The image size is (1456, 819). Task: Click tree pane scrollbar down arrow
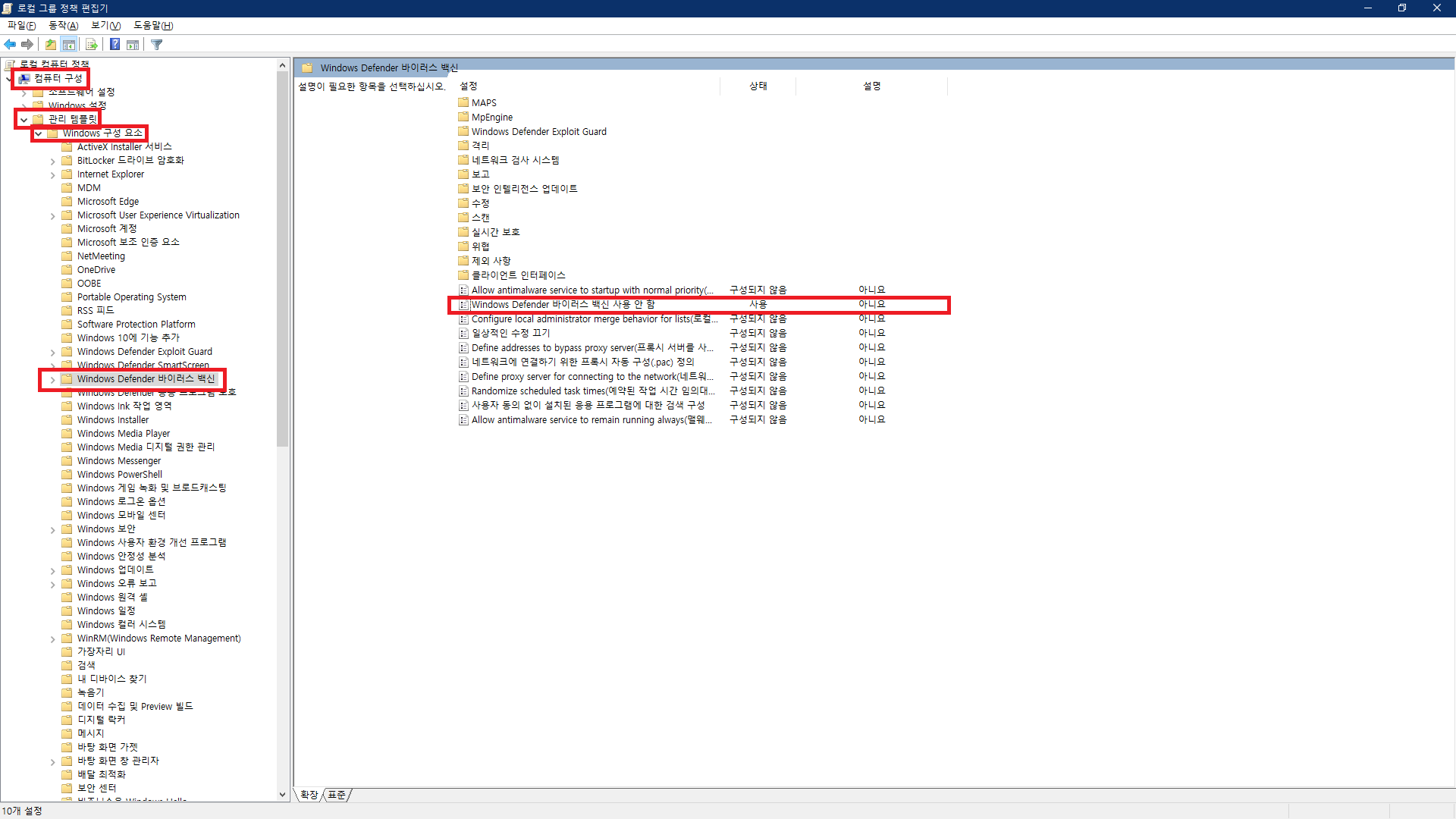tap(282, 795)
